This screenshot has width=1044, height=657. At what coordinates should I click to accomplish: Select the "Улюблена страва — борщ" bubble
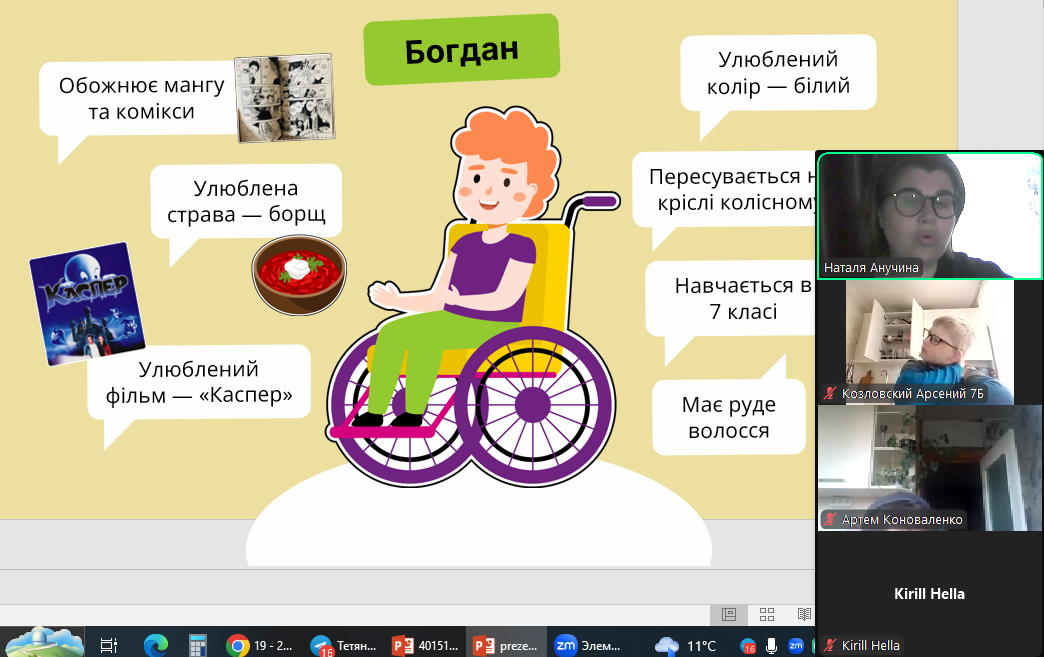click(x=246, y=201)
